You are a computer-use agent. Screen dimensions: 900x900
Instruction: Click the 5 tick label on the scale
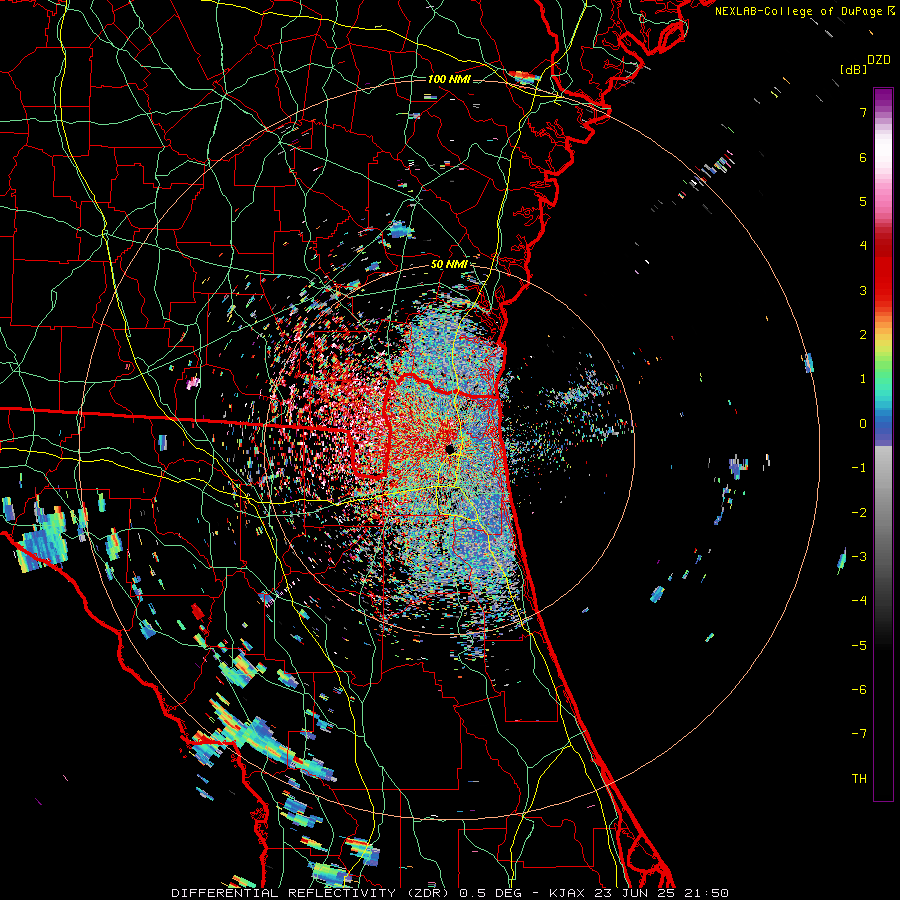[863, 201]
